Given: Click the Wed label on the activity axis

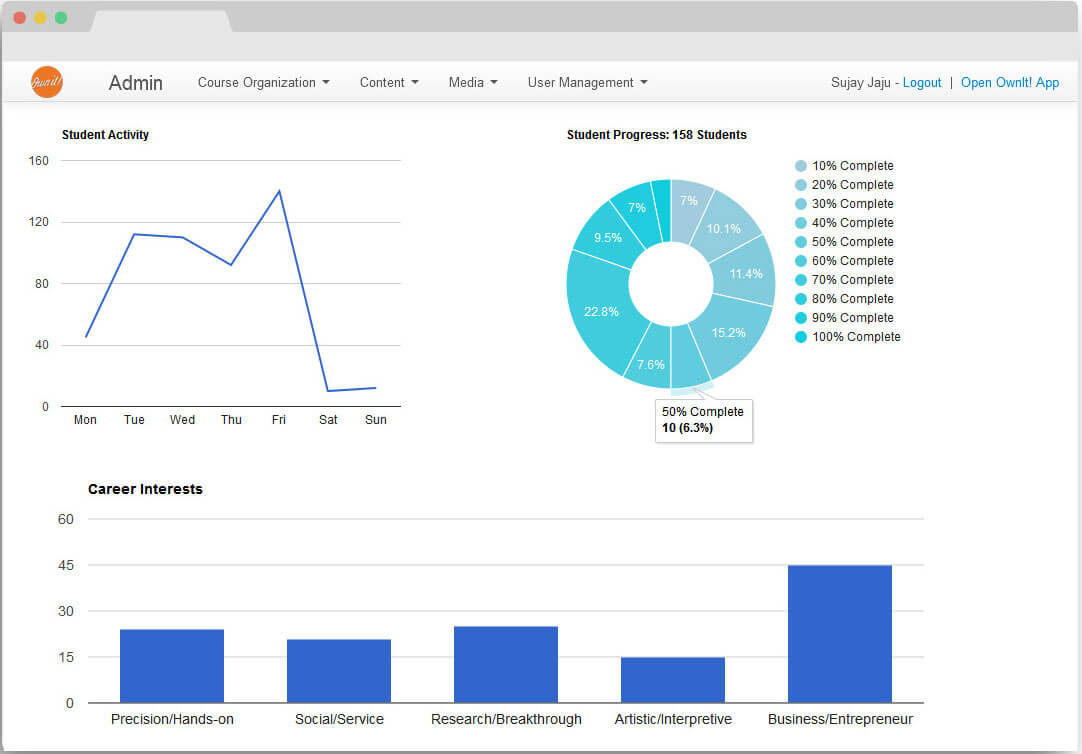Looking at the screenshot, I should point(182,419).
